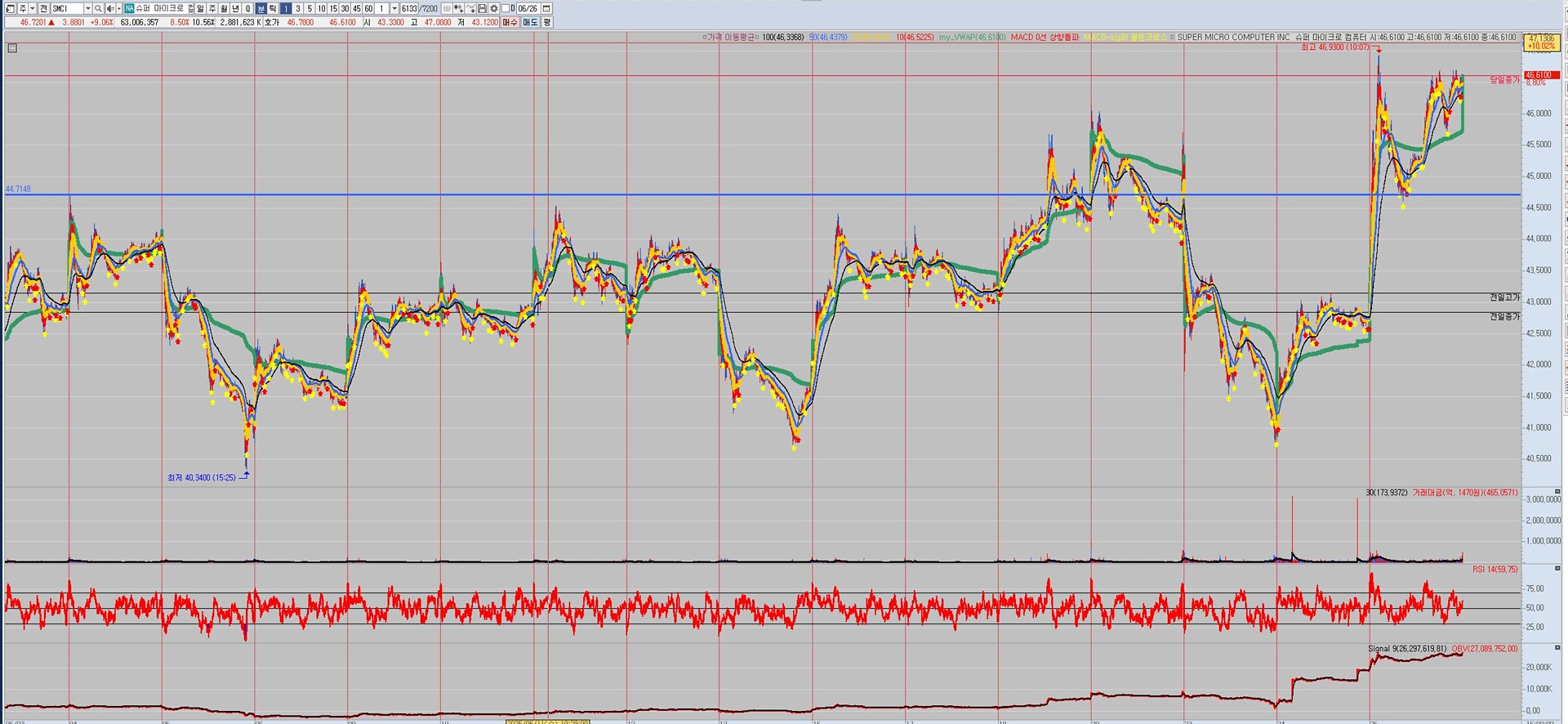Click the add candle marker icon
Image resolution: width=1568 pixels, height=724 pixels.
pos(458,8)
